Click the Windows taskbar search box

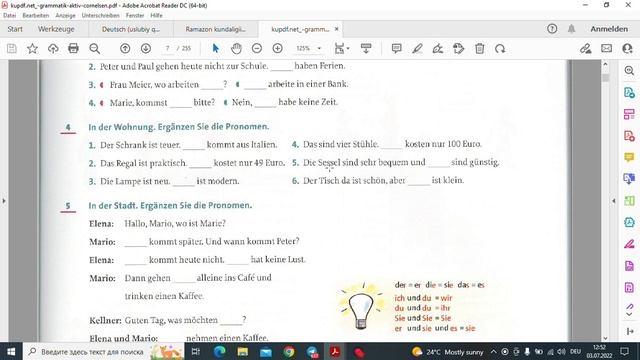[104, 351]
